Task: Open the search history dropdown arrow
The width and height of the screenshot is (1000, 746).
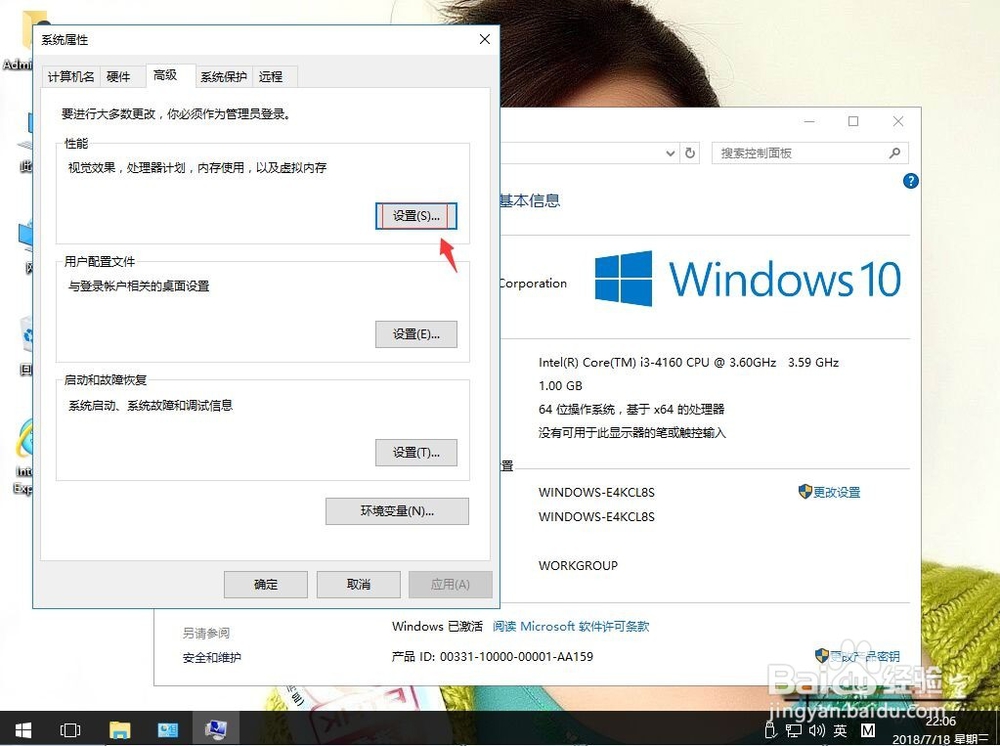Action: (671, 153)
